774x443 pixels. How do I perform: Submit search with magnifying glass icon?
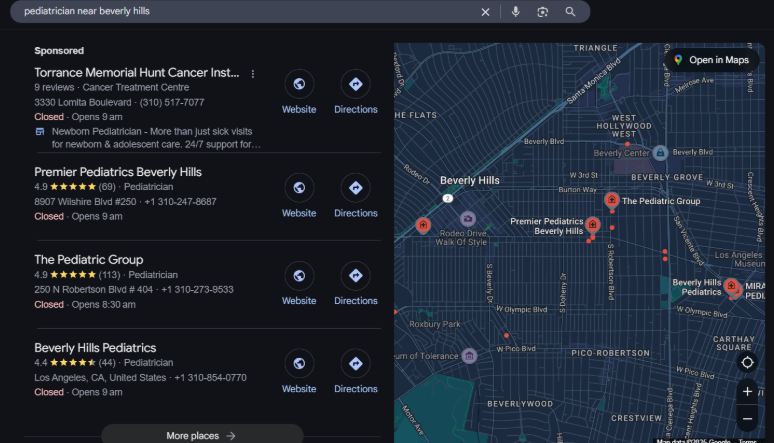[x=570, y=11]
